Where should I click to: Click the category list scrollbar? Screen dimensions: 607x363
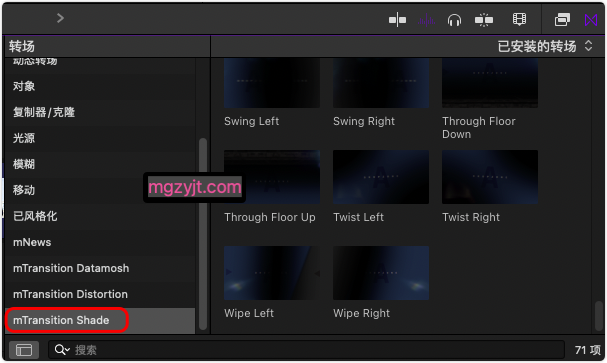coord(202,234)
